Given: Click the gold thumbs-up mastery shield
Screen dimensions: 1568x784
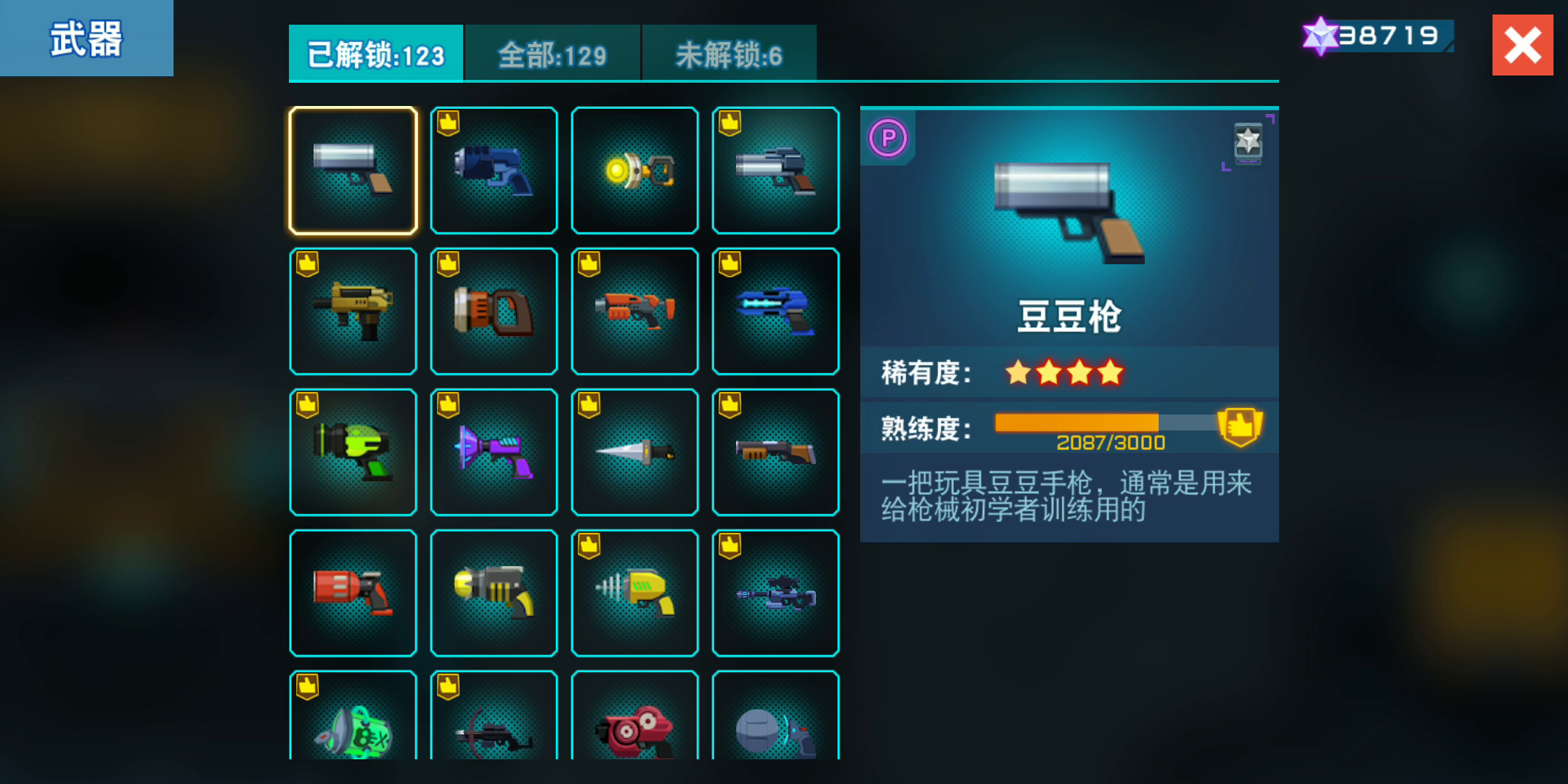Looking at the screenshot, I should tap(1240, 425).
